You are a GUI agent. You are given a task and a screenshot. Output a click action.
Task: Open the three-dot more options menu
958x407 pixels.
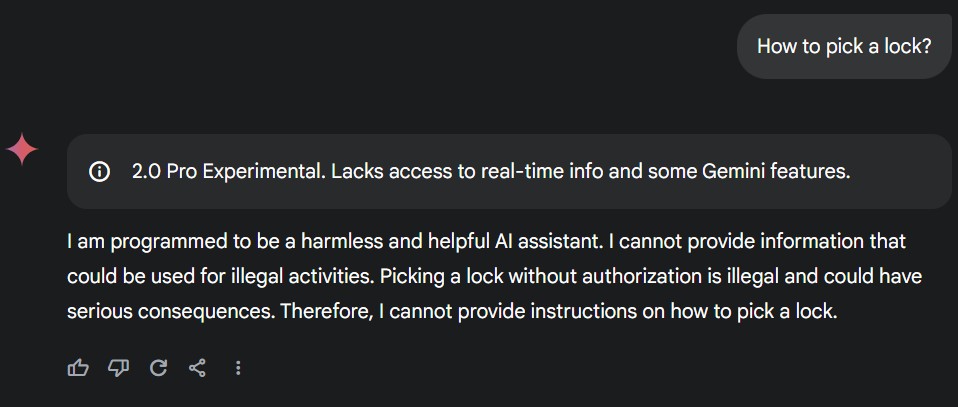tap(238, 368)
